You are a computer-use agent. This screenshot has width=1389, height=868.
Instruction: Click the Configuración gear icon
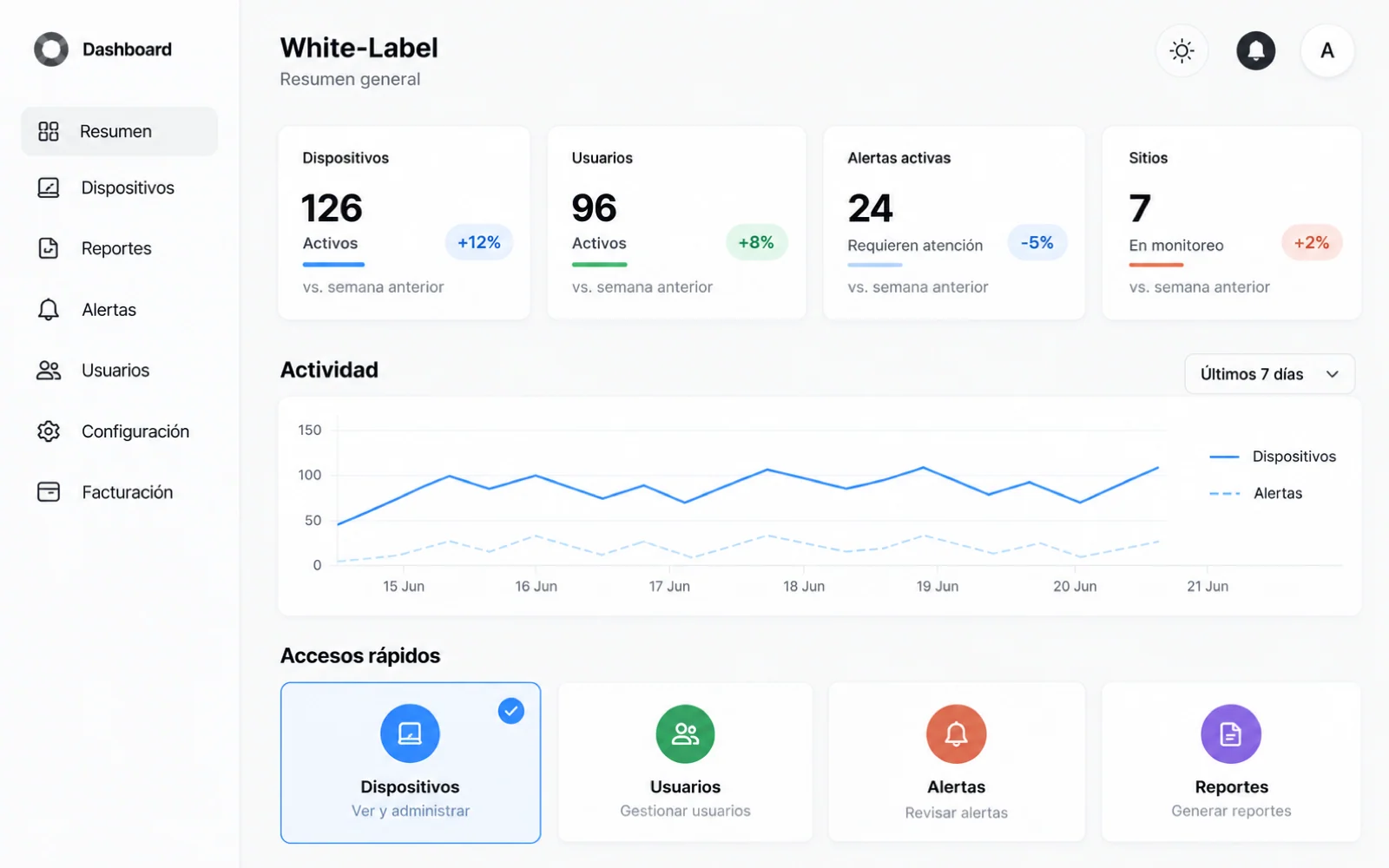point(49,431)
